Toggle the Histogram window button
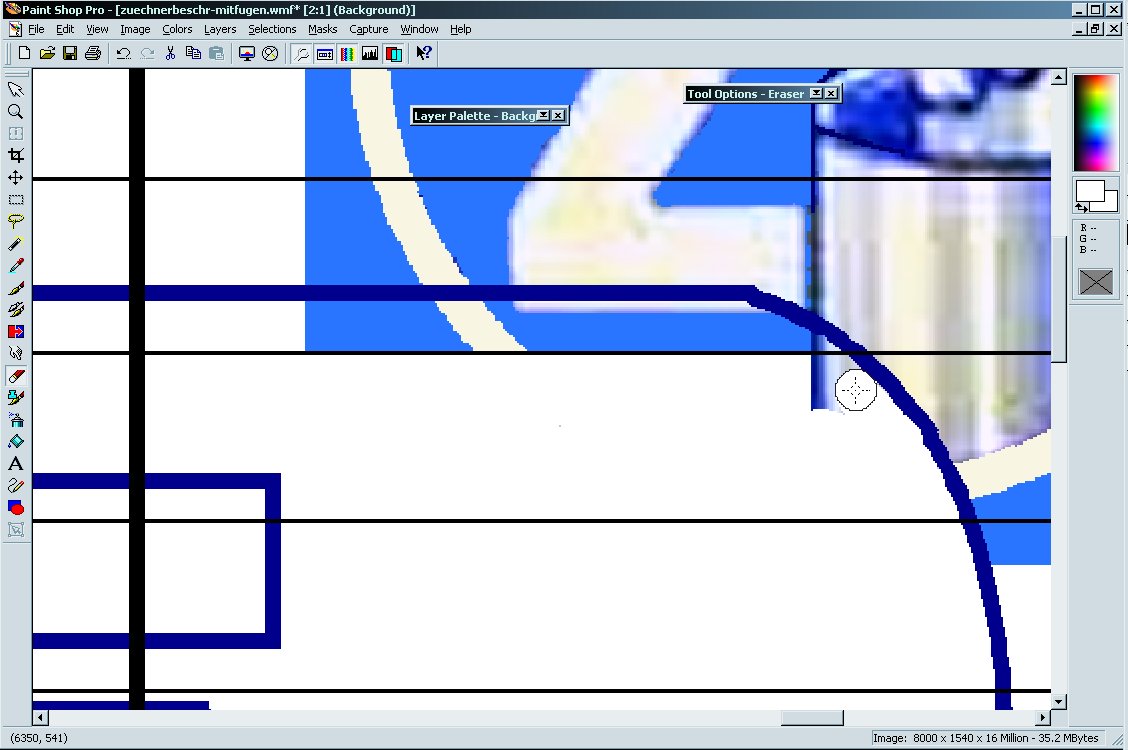Screen dimensions: 1128x750 tap(370, 53)
